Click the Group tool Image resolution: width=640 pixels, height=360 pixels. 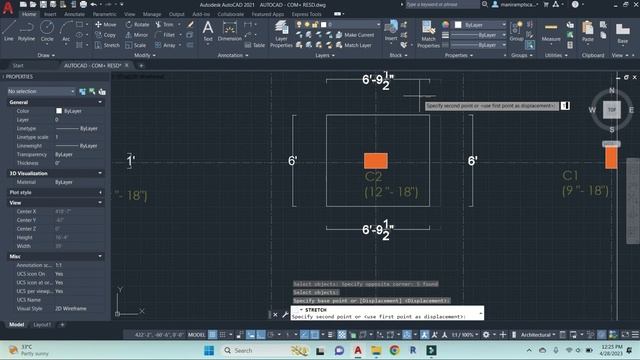pyautogui.click(x=516, y=31)
